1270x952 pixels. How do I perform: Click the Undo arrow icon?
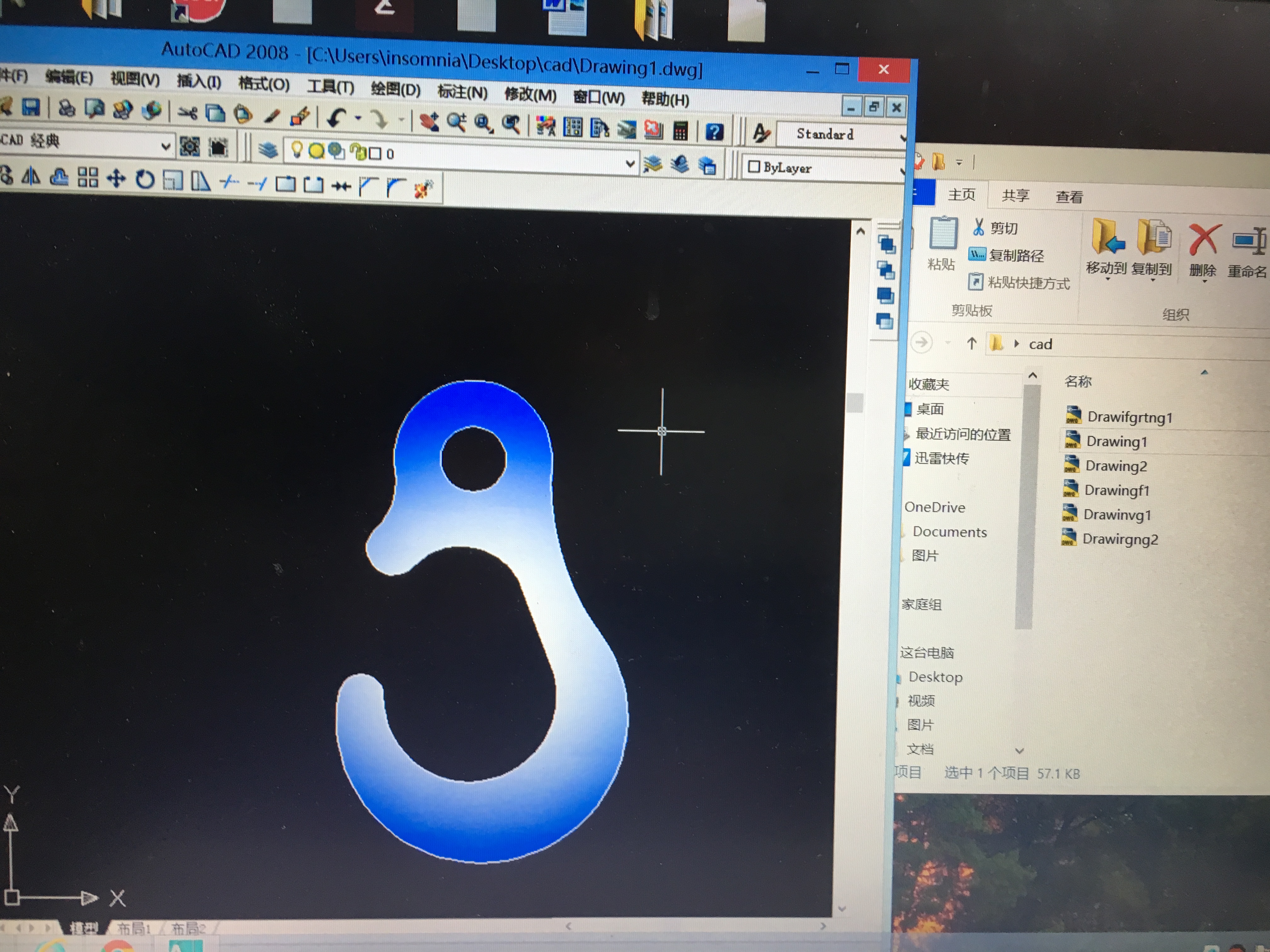[336, 118]
